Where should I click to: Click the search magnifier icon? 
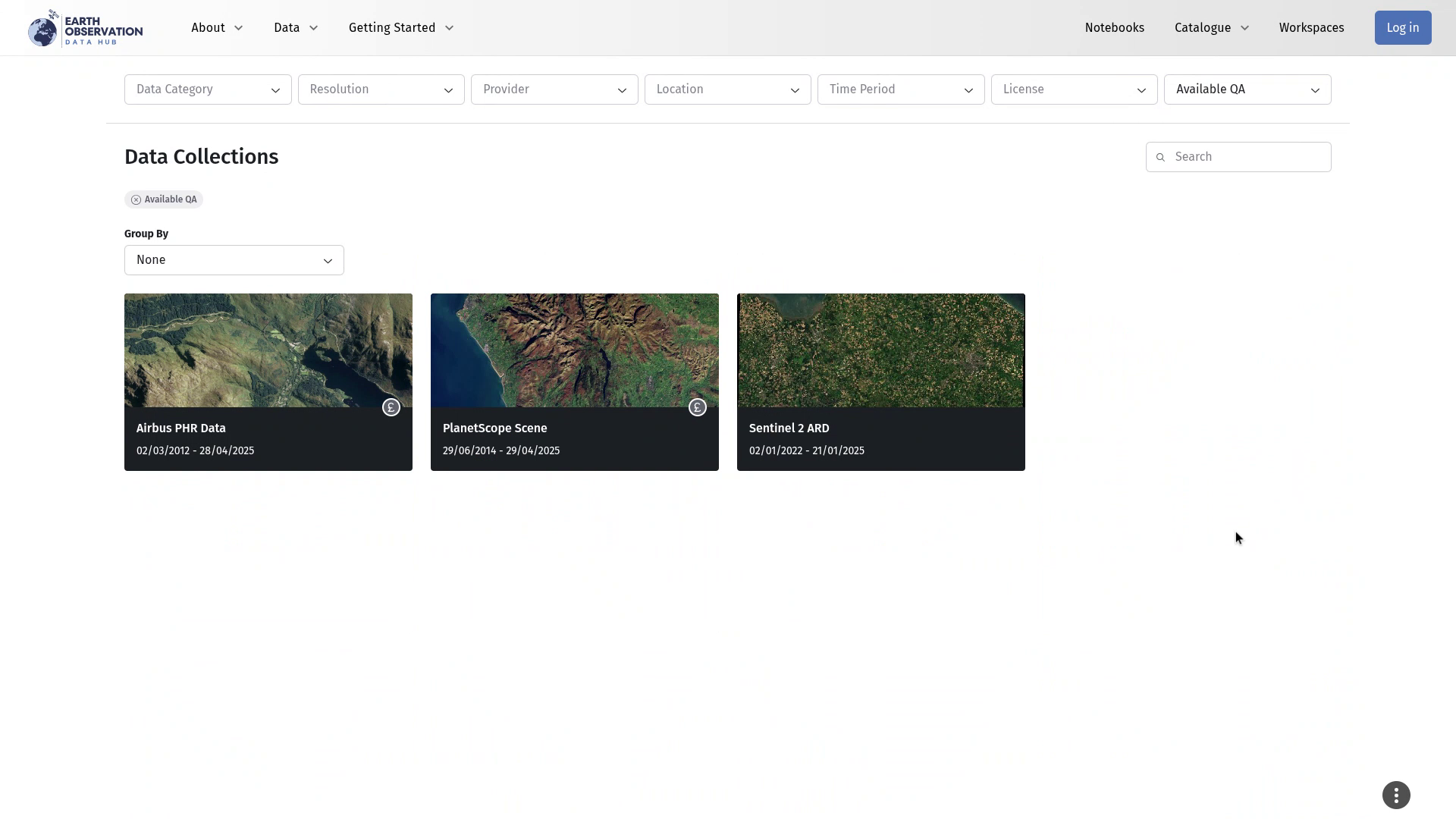point(1159,158)
